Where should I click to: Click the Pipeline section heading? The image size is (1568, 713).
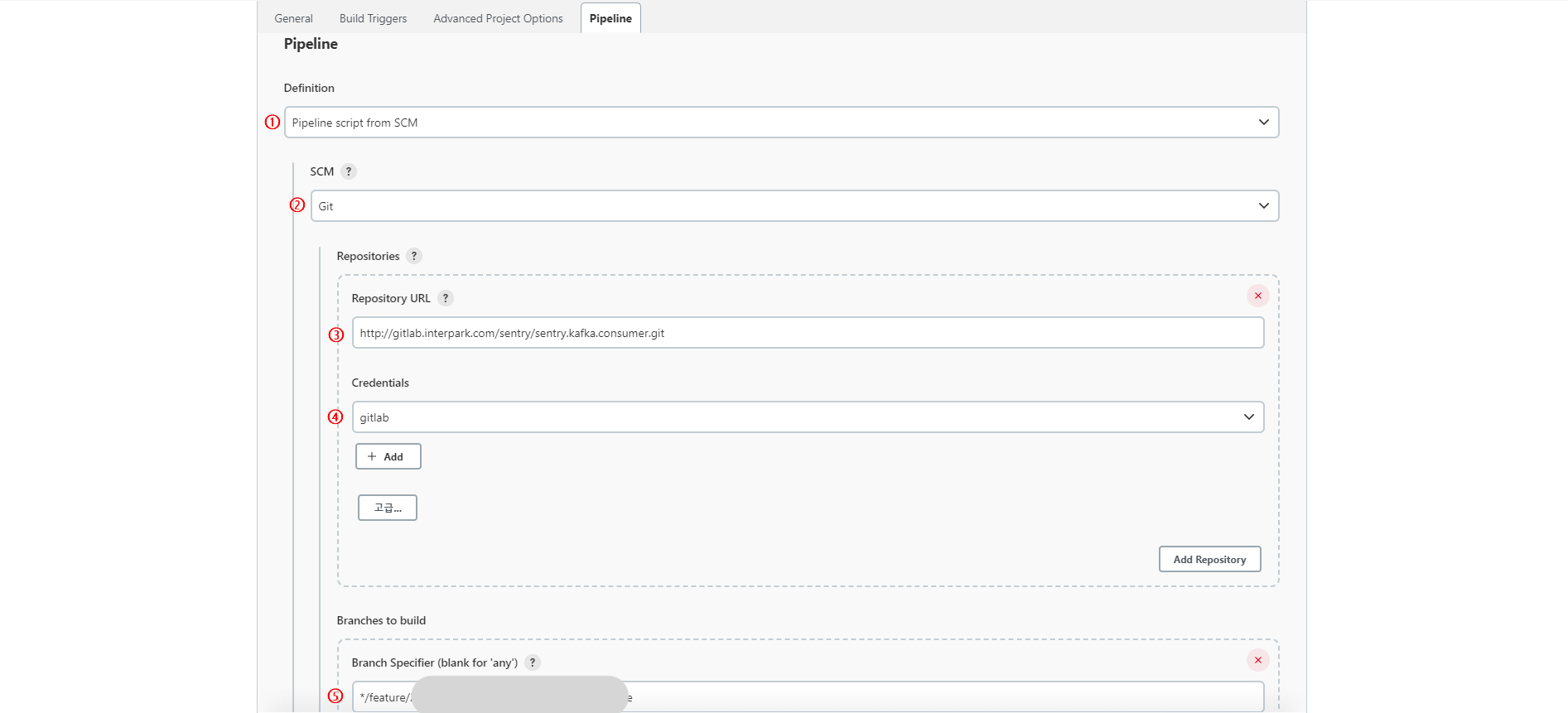coord(311,44)
